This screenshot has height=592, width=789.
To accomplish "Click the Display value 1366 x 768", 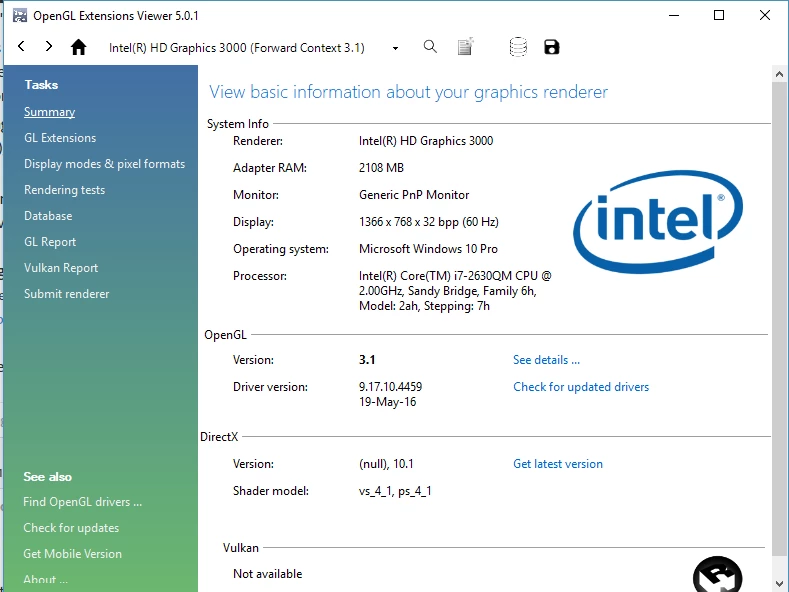I will [x=429, y=222].
